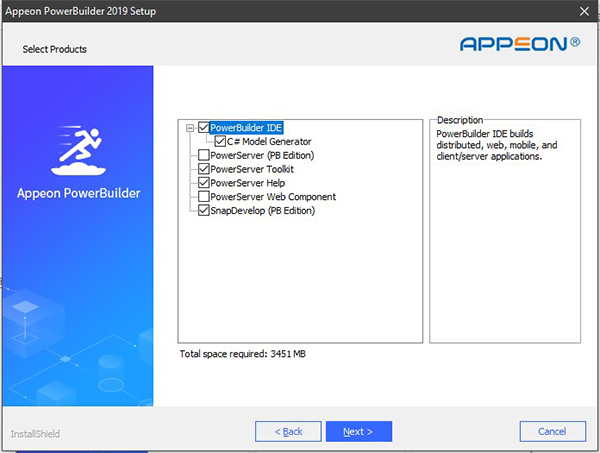Image resolution: width=600 pixels, height=453 pixels.
Task: Select the C# Model Generator label
Action: tap(269, 142)
